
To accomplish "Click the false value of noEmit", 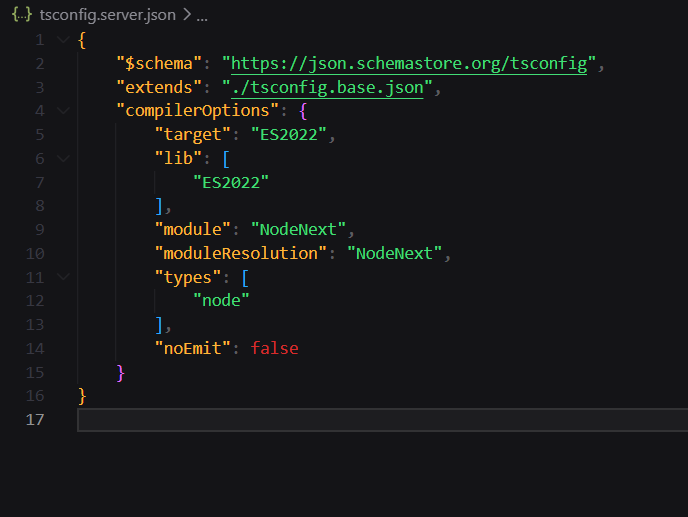I will point(275,348).
